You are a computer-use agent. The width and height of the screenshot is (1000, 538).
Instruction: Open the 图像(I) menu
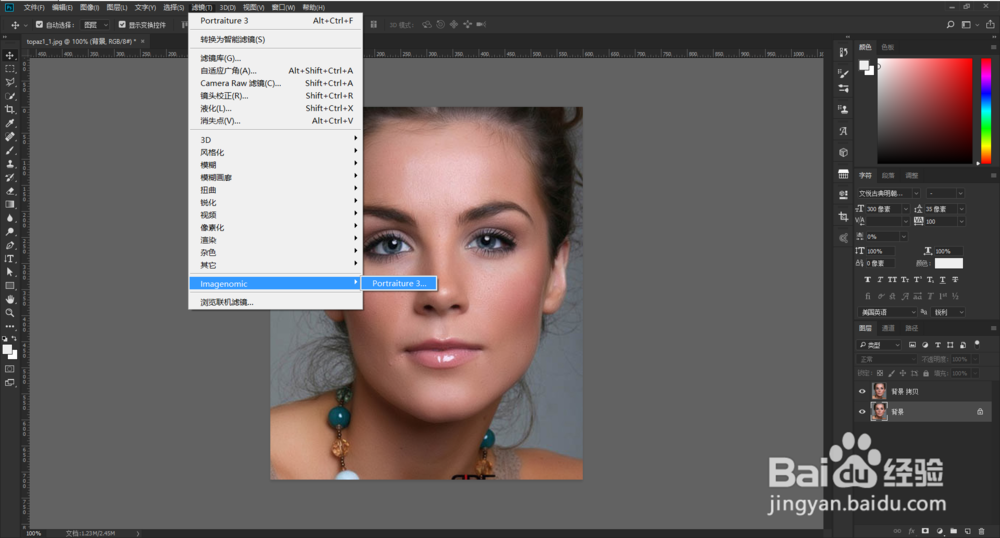click(89, 8)
